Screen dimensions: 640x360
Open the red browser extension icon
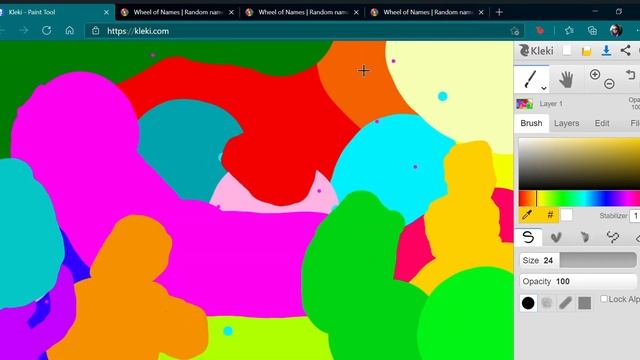click(540, 31)
